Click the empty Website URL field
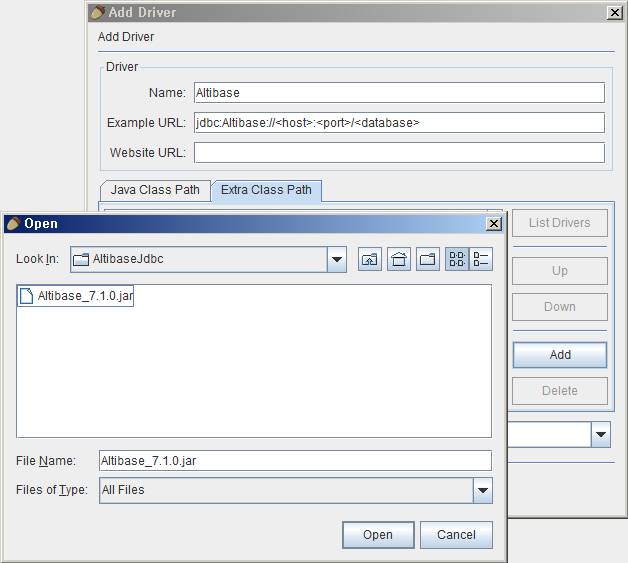The height and width of the screenshot is (563, 628). (399, 153)
